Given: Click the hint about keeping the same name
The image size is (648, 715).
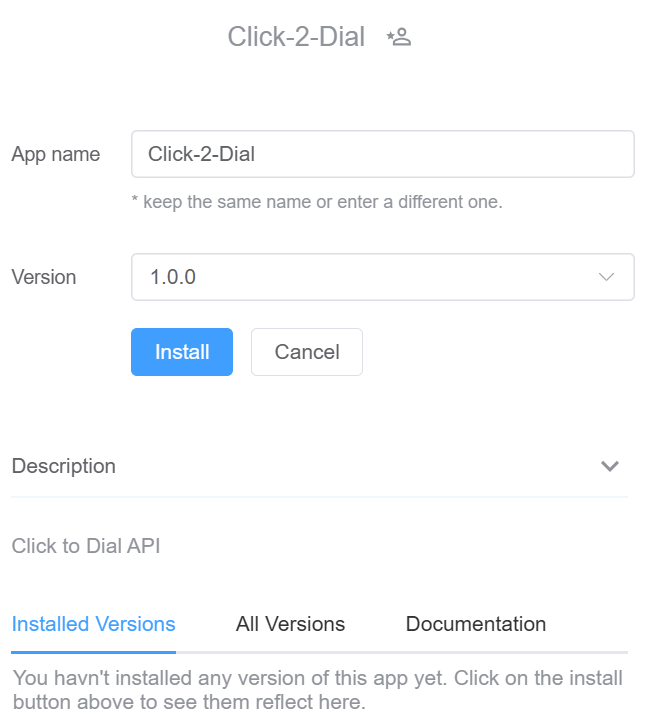Looking at the screenshot, I should click(x=317, y=202).
